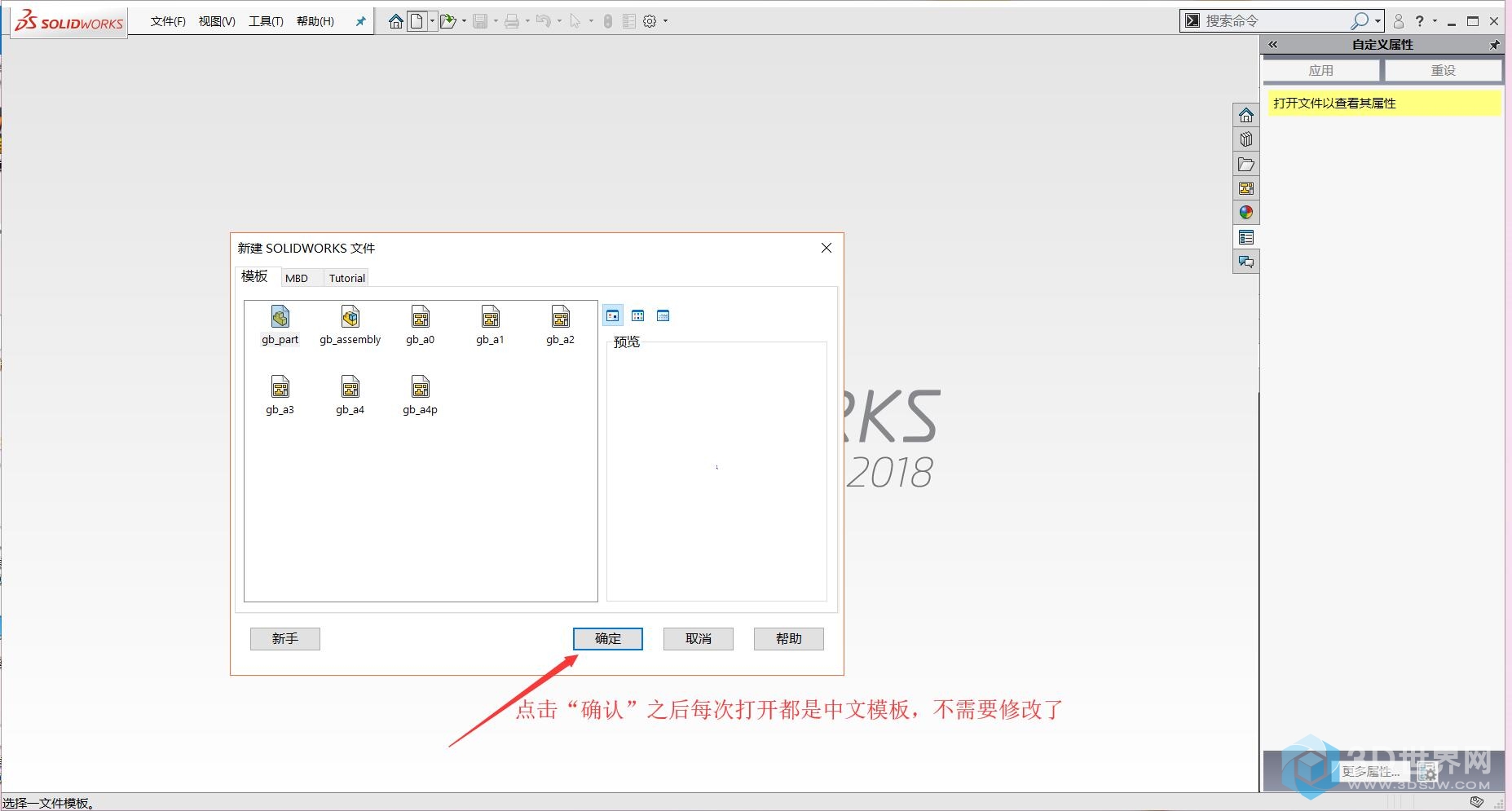Switch to the Tutorial tab
The height and width of the screenshot is (811, 1512).
[347, 278]
